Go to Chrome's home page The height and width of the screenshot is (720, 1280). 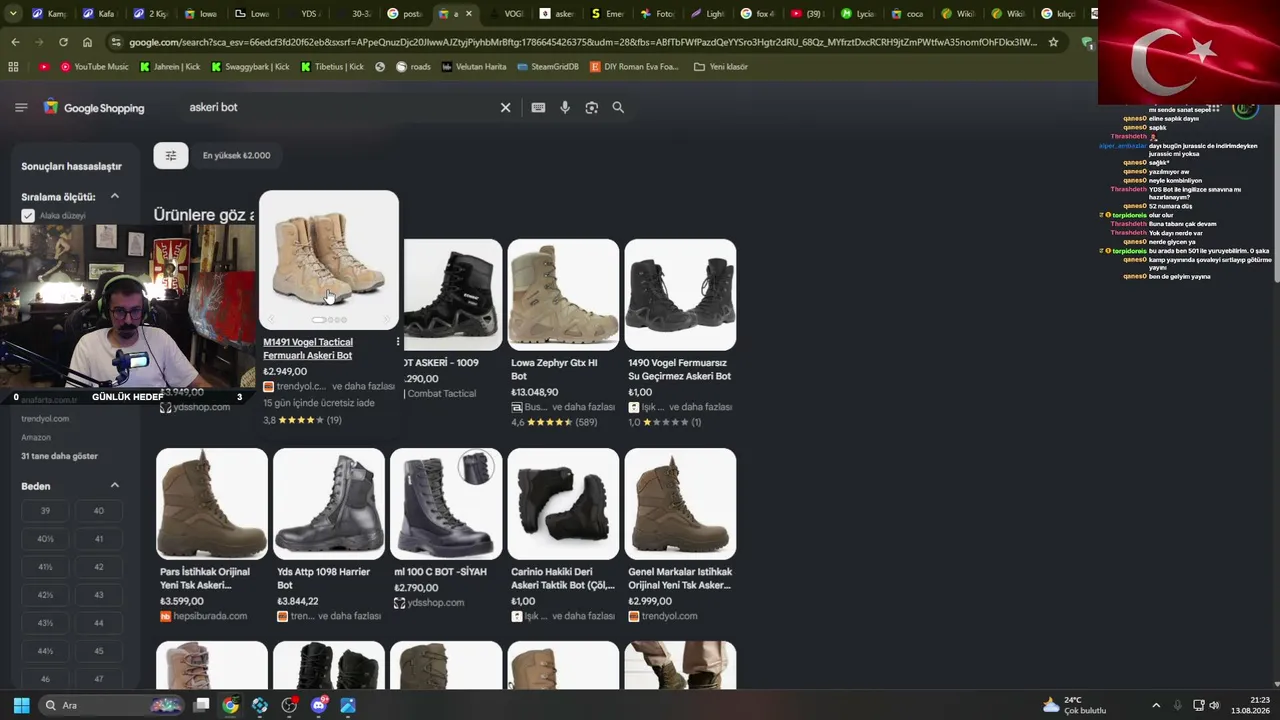(x=87, y=42)
